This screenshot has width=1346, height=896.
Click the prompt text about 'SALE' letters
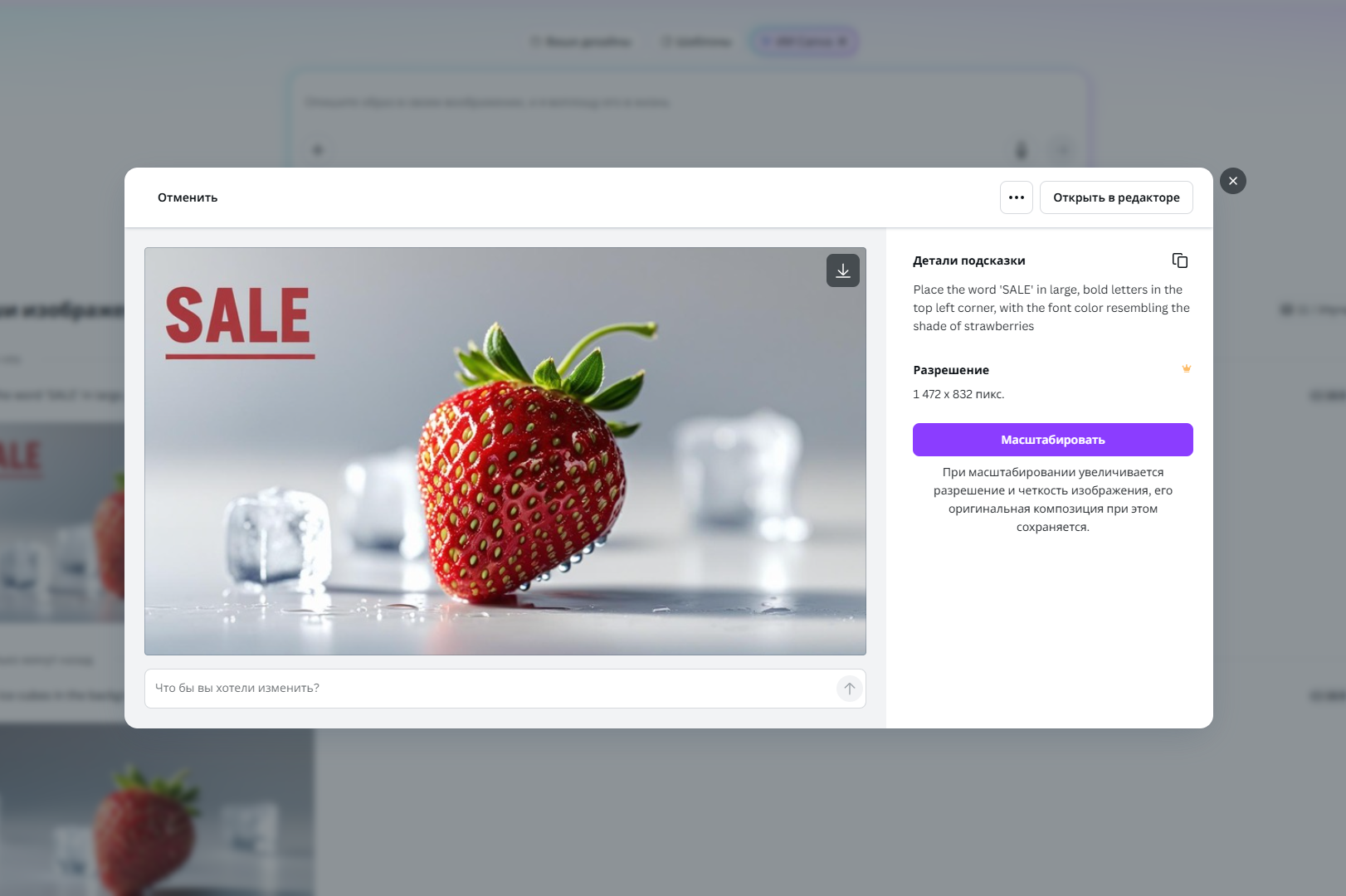click(x=1051, y=308)
